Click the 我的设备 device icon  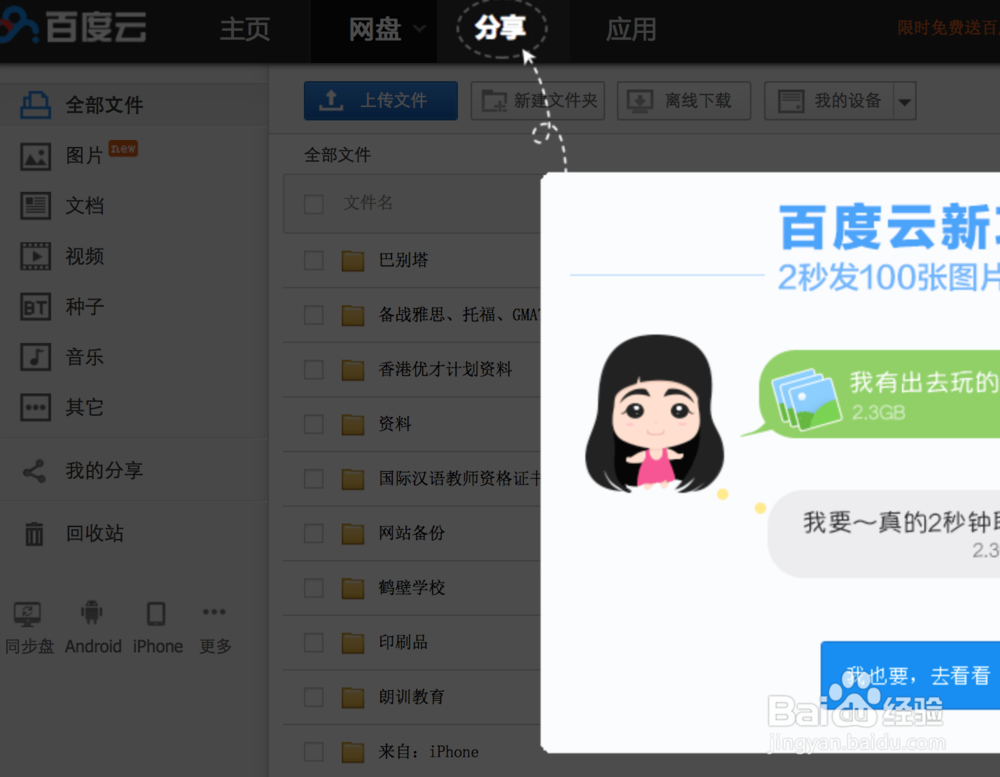coord(791,101)
